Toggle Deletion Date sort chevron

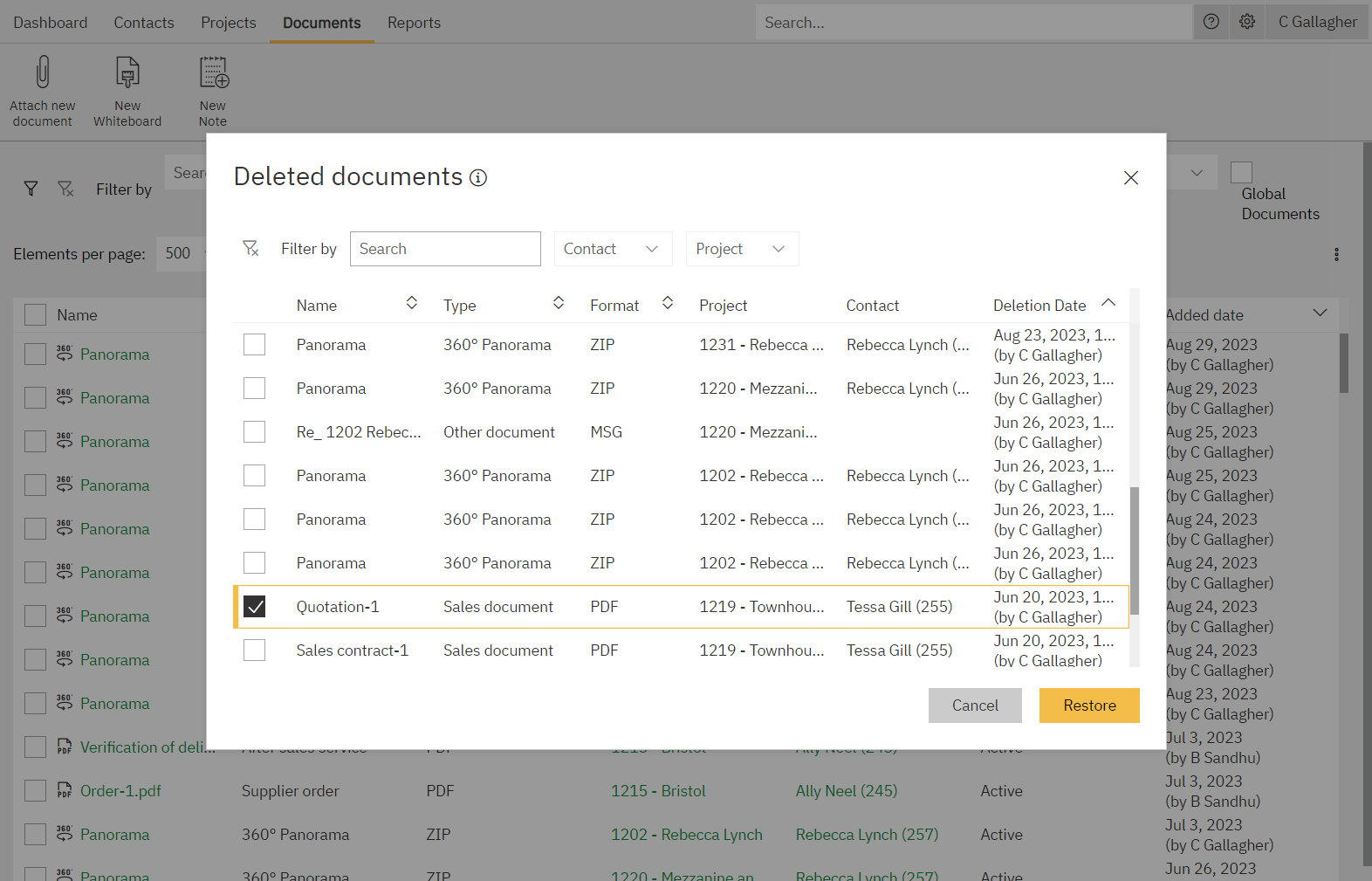[x=1108, y=303]
